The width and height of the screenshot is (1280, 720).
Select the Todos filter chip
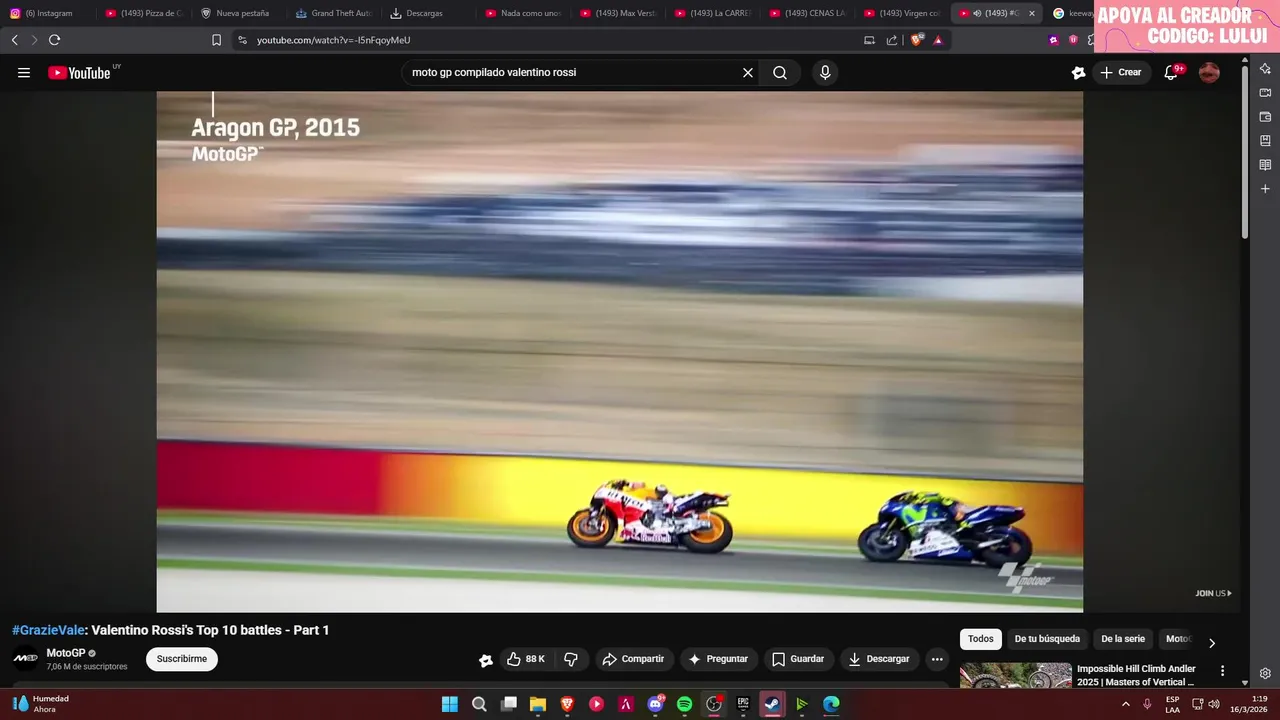(x=981, y=639)
